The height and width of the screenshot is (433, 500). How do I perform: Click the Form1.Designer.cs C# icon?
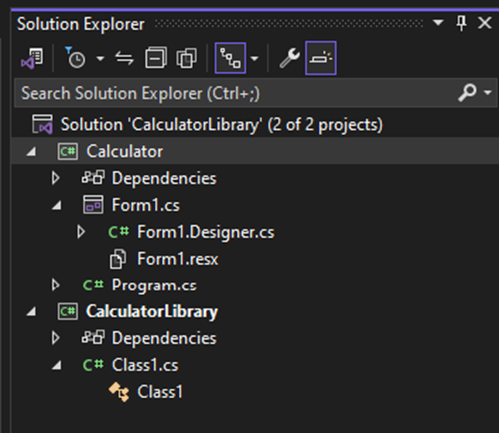119,232
